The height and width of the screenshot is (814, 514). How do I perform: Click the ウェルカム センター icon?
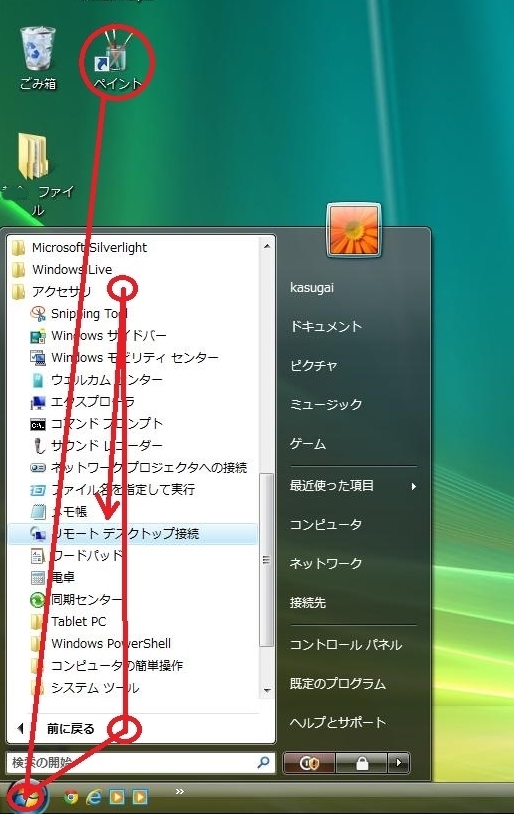pos(38,380)
